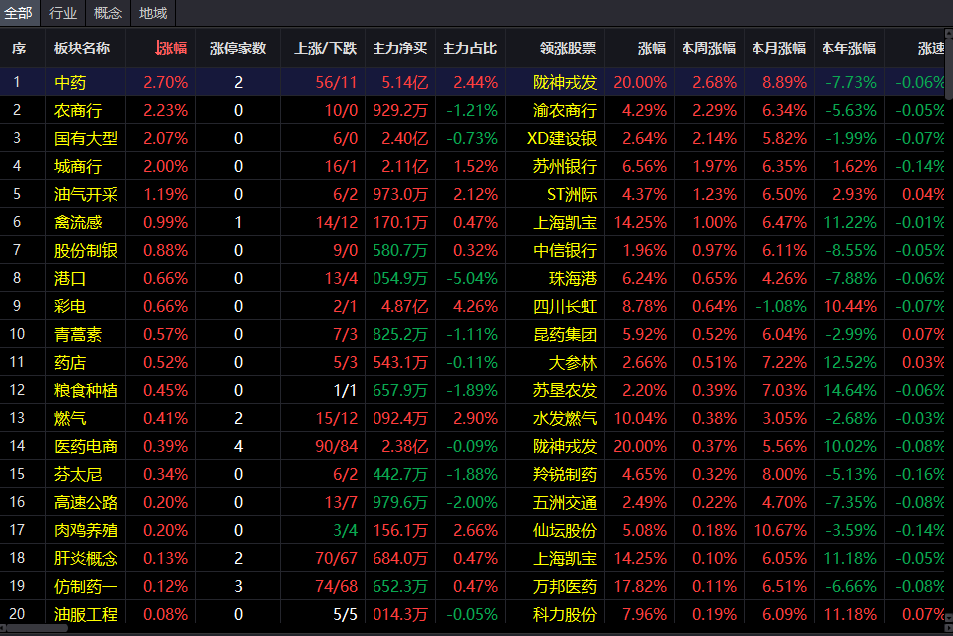The height and width of the screenshot is (636, 953).
Task: Select the 农商行 sector row
Action: 472,110
